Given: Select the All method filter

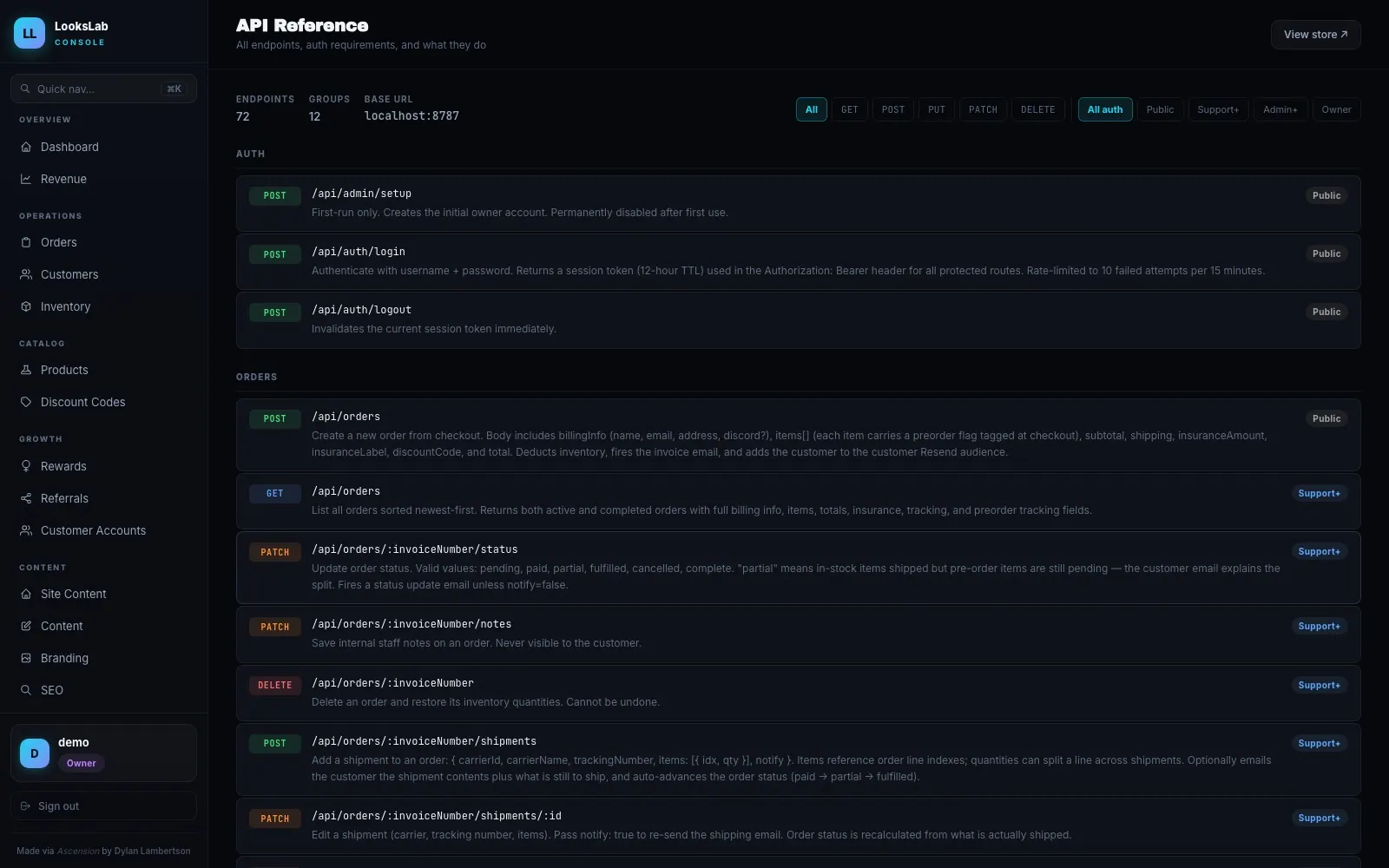Looking at the screenshot, I should [812, 109].
